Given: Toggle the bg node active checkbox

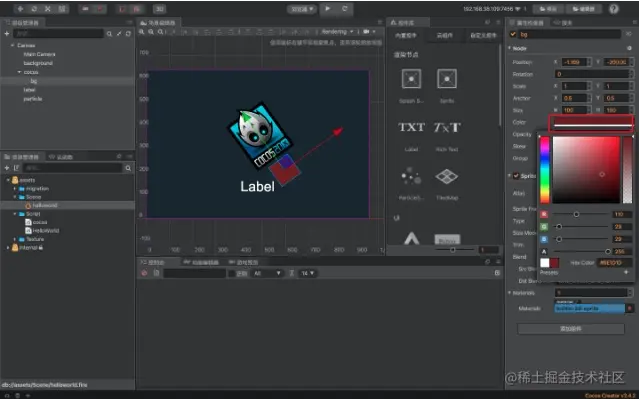Looking at the screenshot, I should pyautogui.click(x=513, y=35).
